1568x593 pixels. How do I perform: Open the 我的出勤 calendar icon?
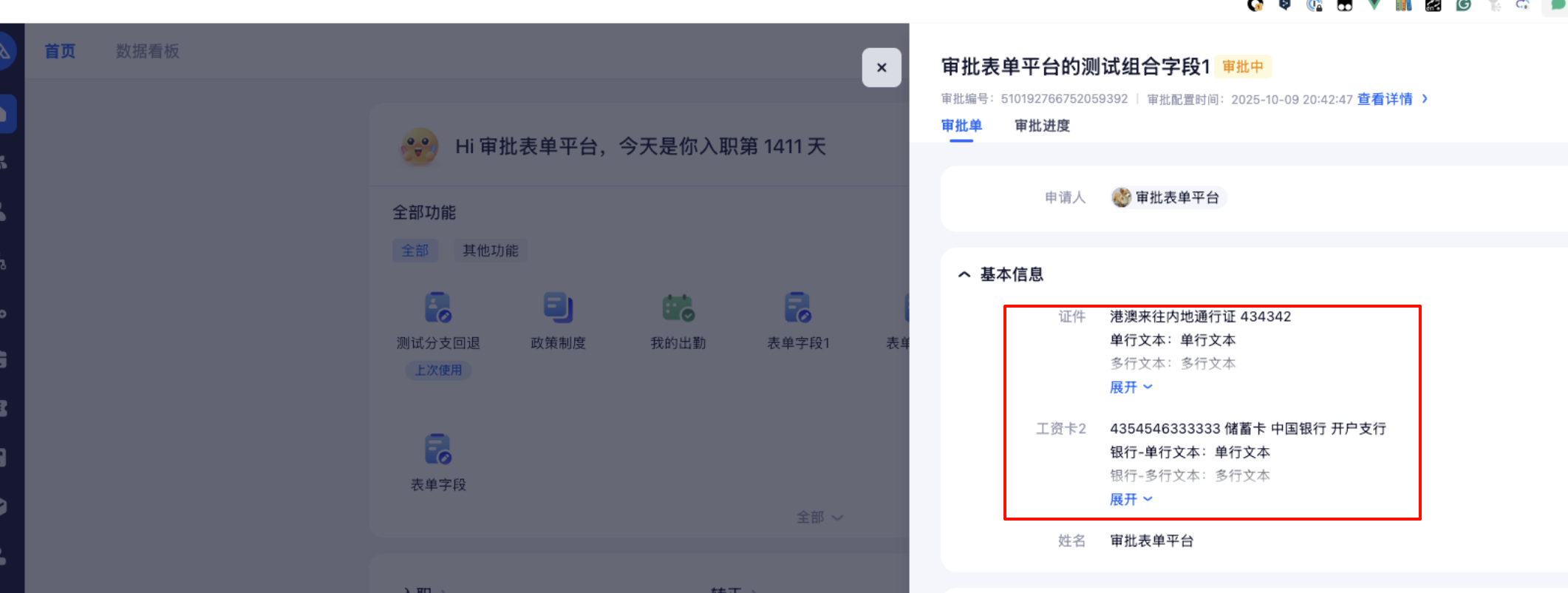pos(678,308)
